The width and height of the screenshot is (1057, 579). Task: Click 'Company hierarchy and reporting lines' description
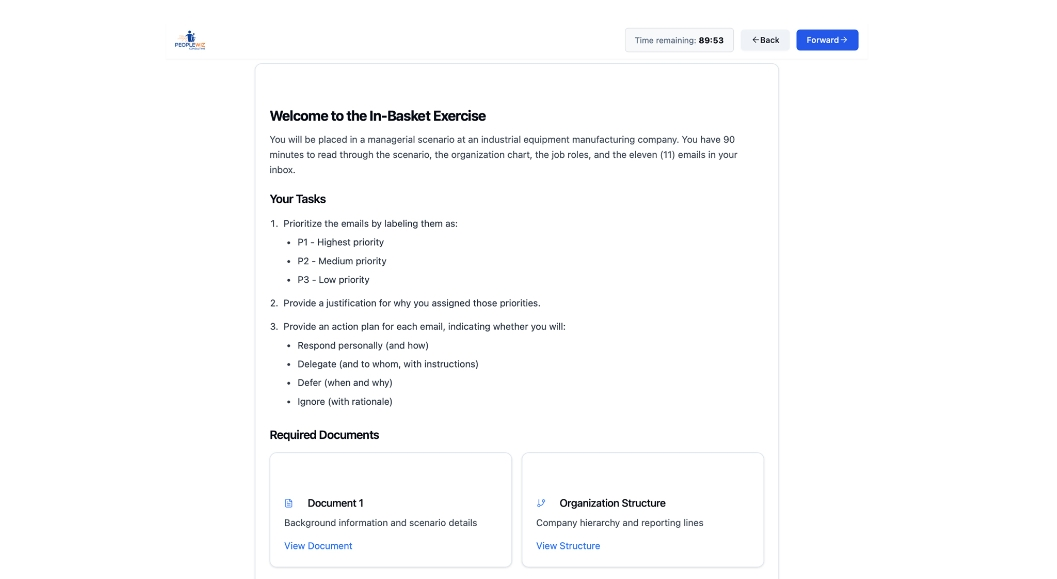click(619, 523)
